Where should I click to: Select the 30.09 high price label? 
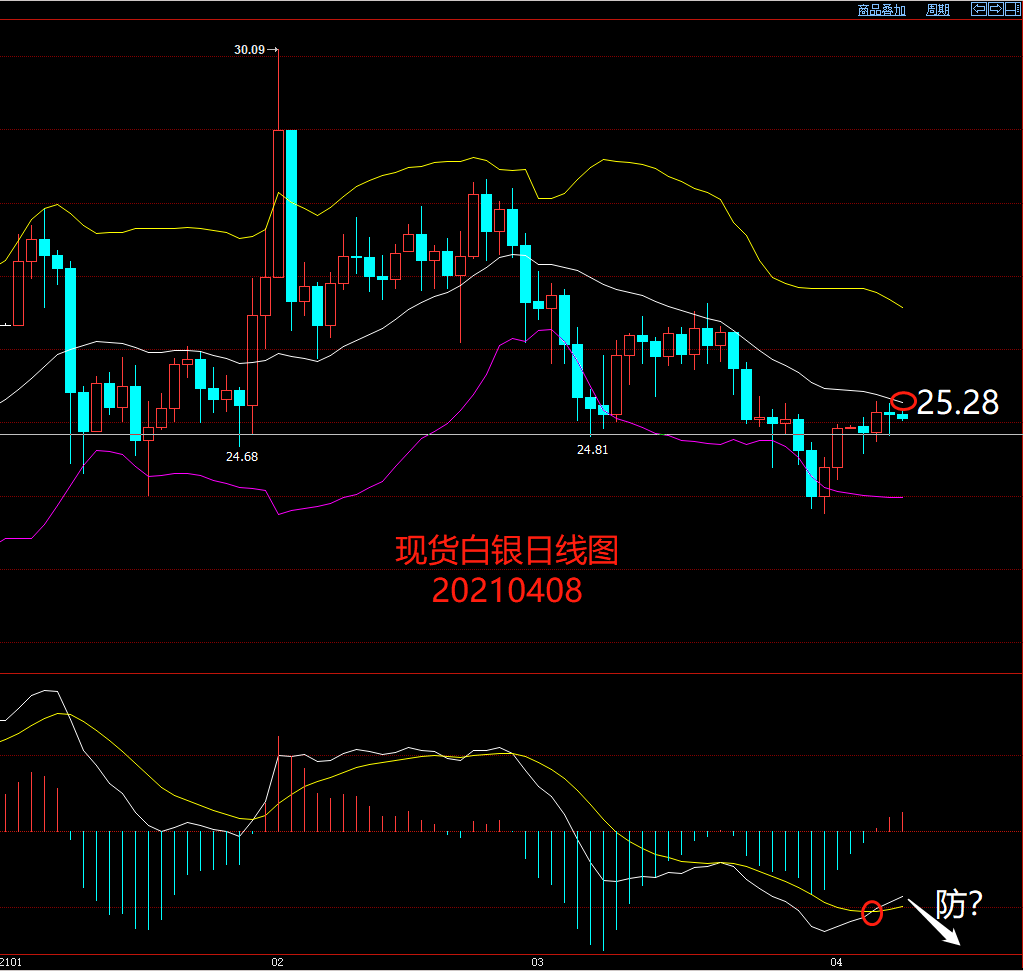point(249,50)
